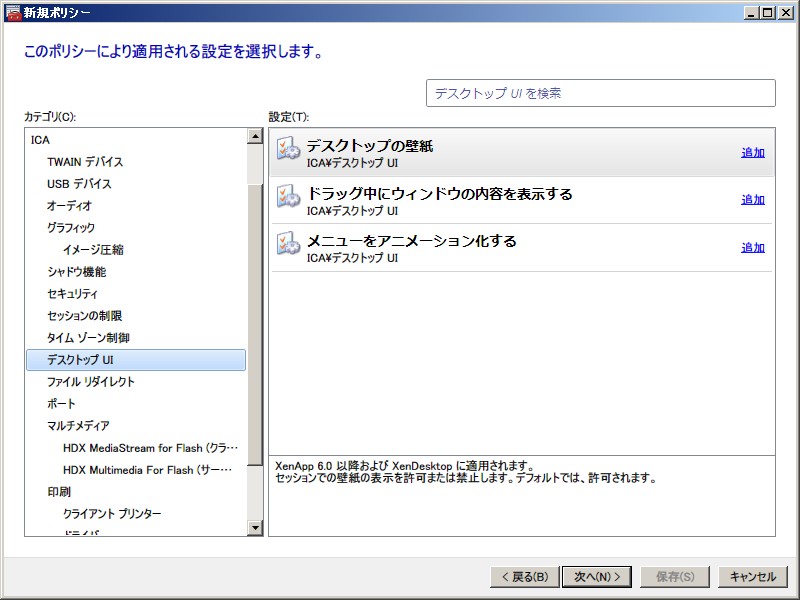This screenshot has width=800, height=600.
Task: Go back with the 戻る(B) button
Action: click(x=522, y=577)
